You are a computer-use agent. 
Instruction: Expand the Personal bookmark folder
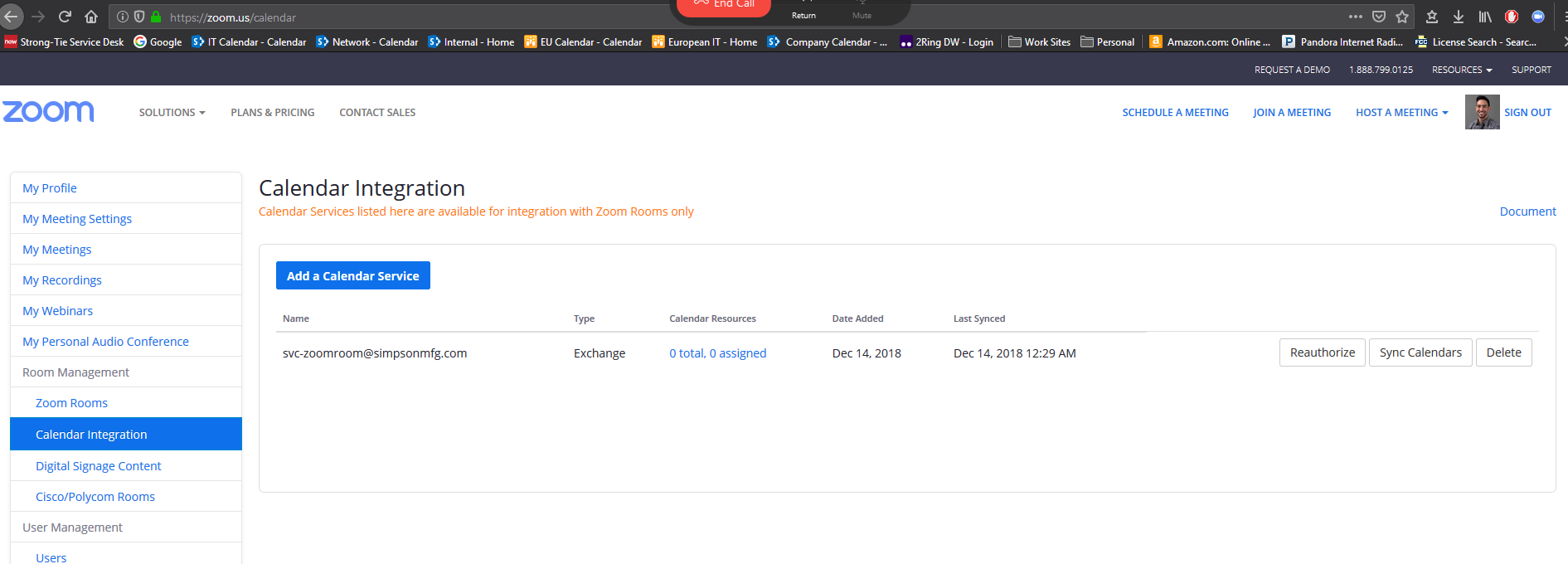(1107, 41)
